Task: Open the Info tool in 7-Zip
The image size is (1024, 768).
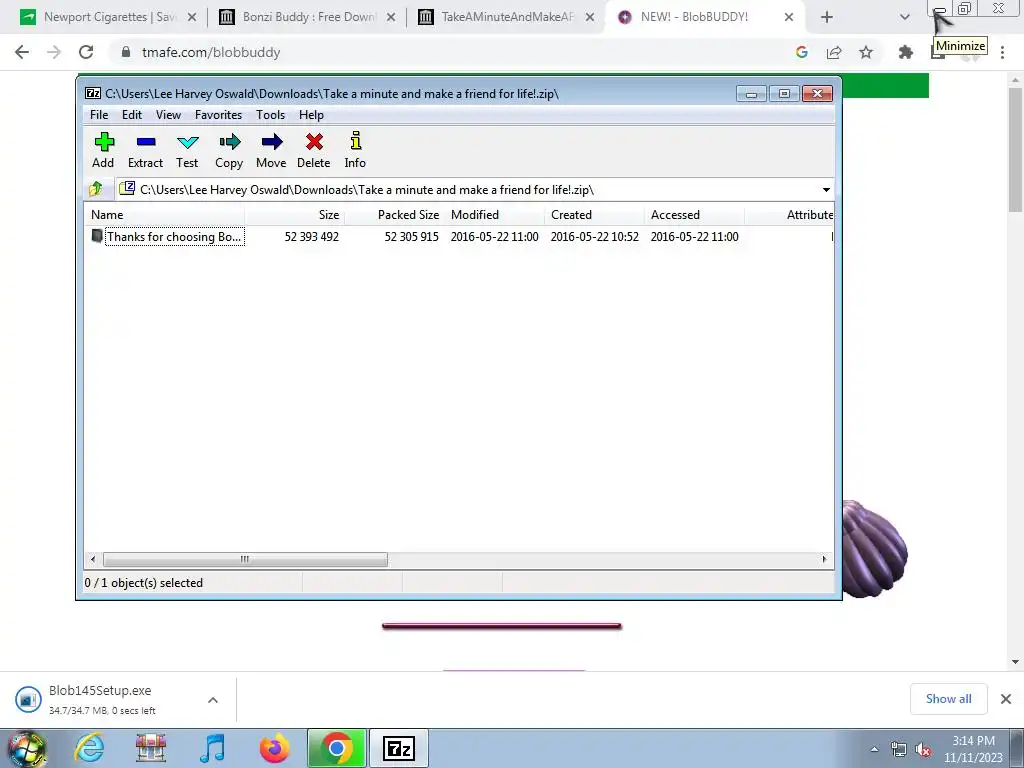Action: (355, 150)
